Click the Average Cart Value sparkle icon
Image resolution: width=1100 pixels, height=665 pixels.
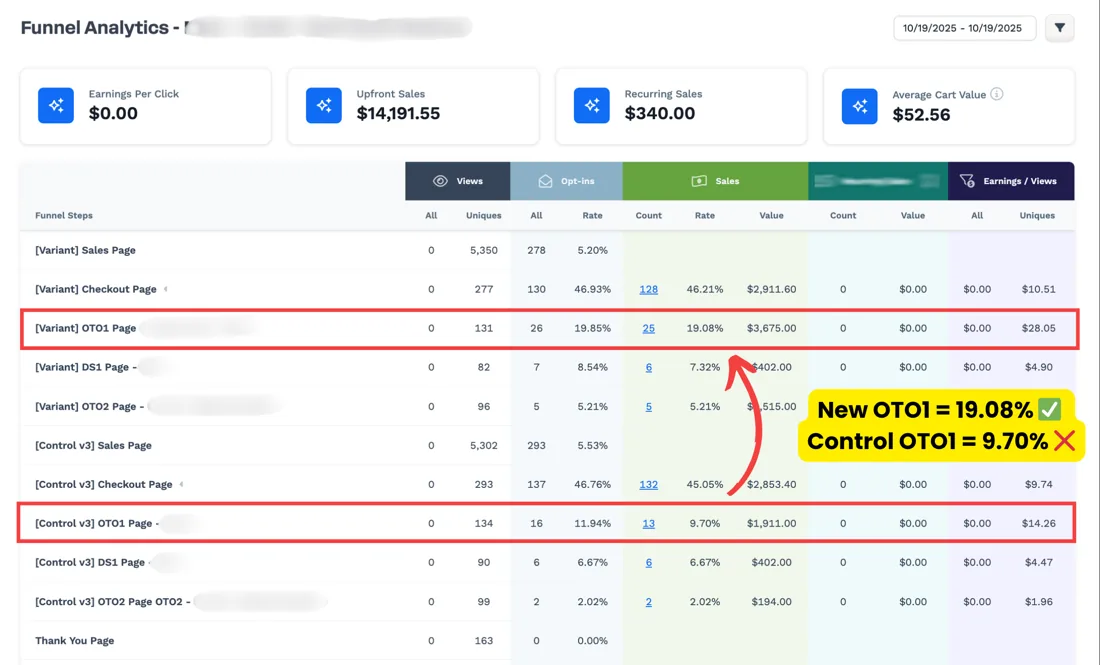click(x=859, y=106)
